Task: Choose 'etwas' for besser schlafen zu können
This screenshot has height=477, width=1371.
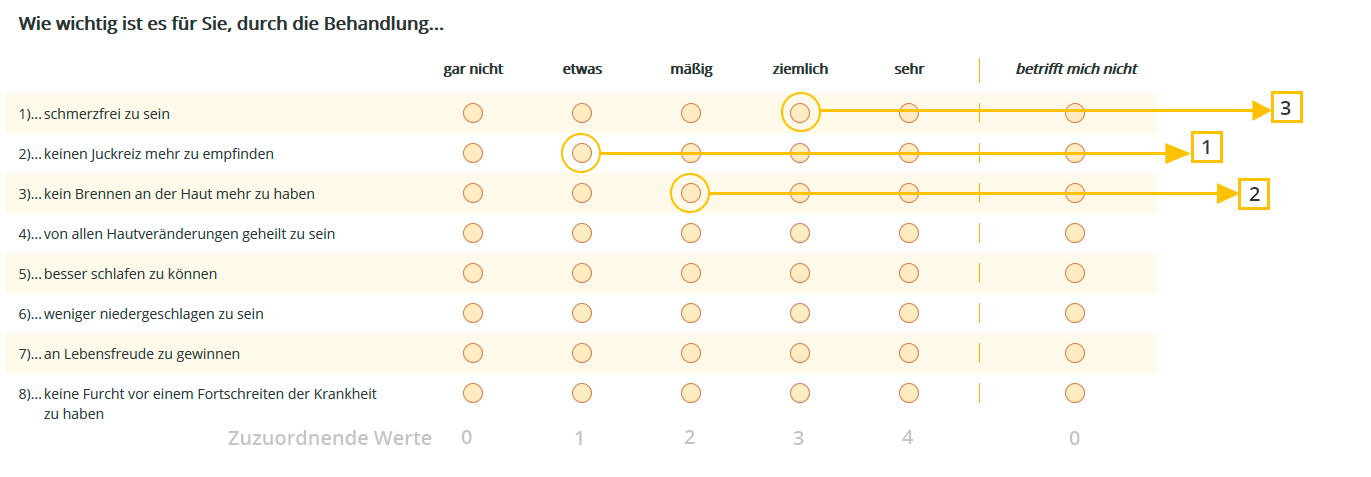Action: point(582,273)
